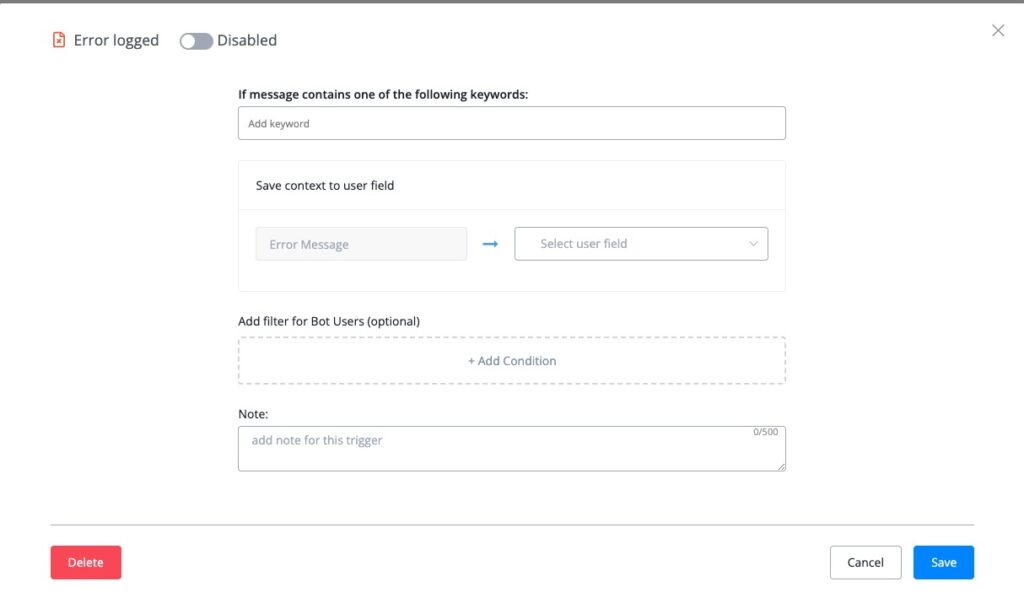Click the blue mapping arrow icon
This screenshot has height=603, width=1024.
click(x=490, y=244)
